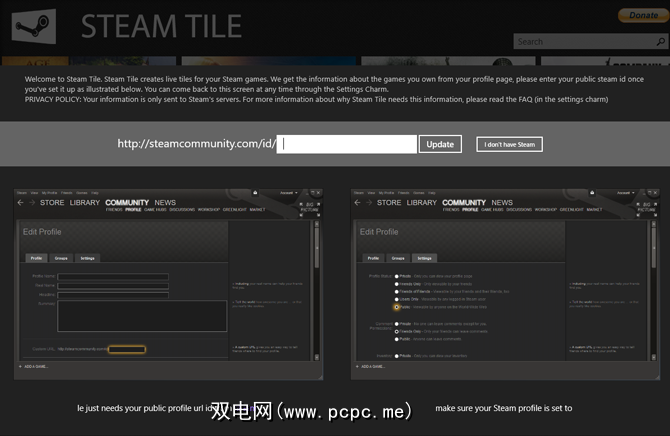Click forward arrow in right Steam screenshot
This screenshot has width=670, height=436.
369,203
